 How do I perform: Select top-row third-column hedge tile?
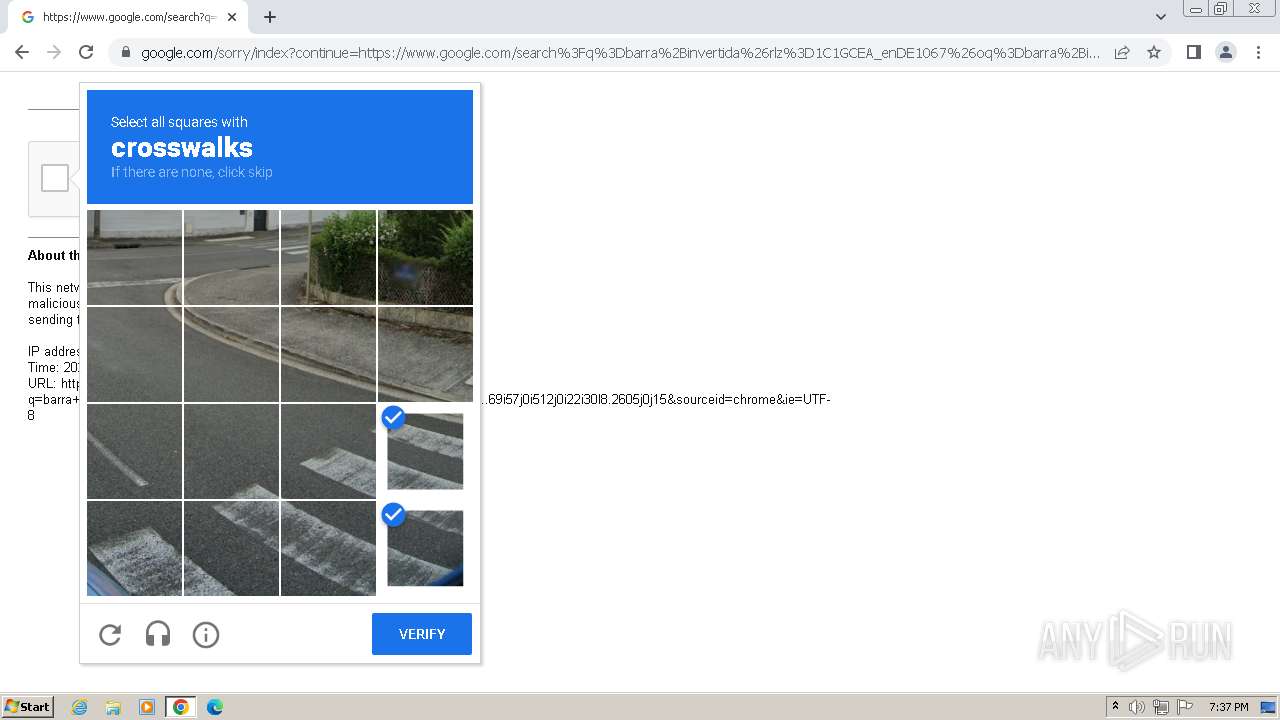pyautogui.click(x=328, y=257)
